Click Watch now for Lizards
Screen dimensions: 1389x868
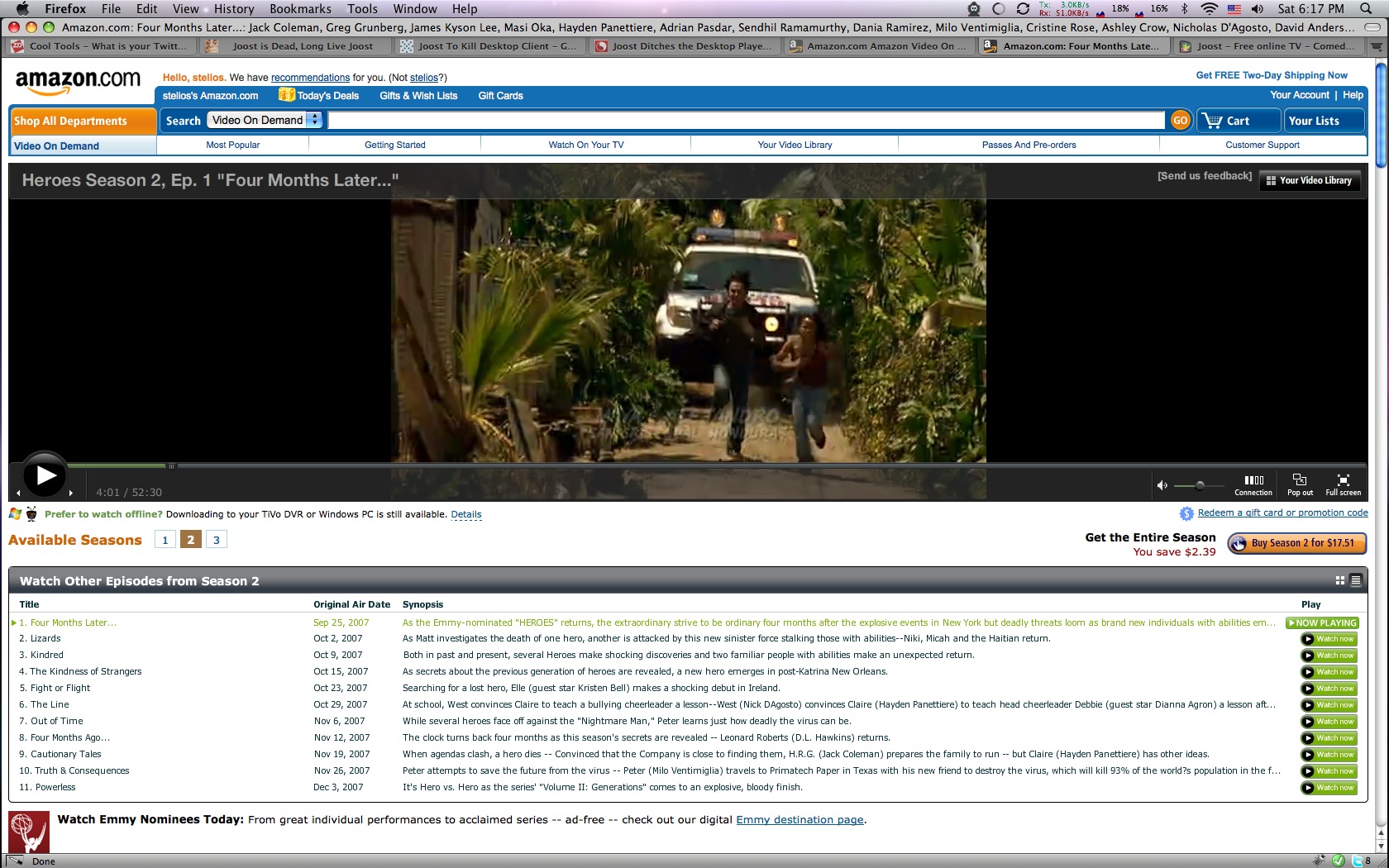(1329, 639)
